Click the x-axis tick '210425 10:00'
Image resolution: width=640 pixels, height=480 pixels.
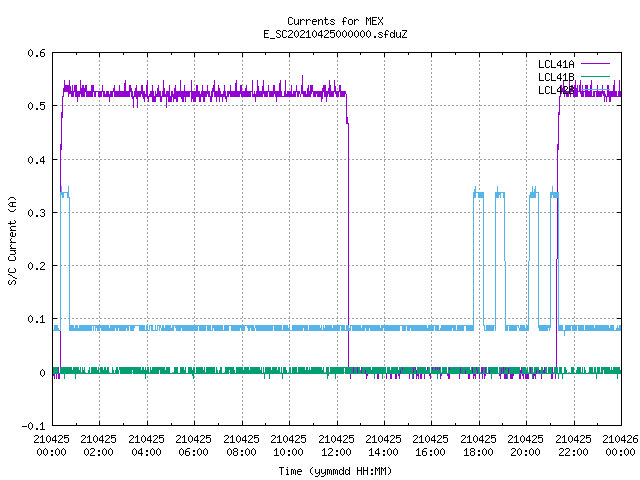pos(289,446)
